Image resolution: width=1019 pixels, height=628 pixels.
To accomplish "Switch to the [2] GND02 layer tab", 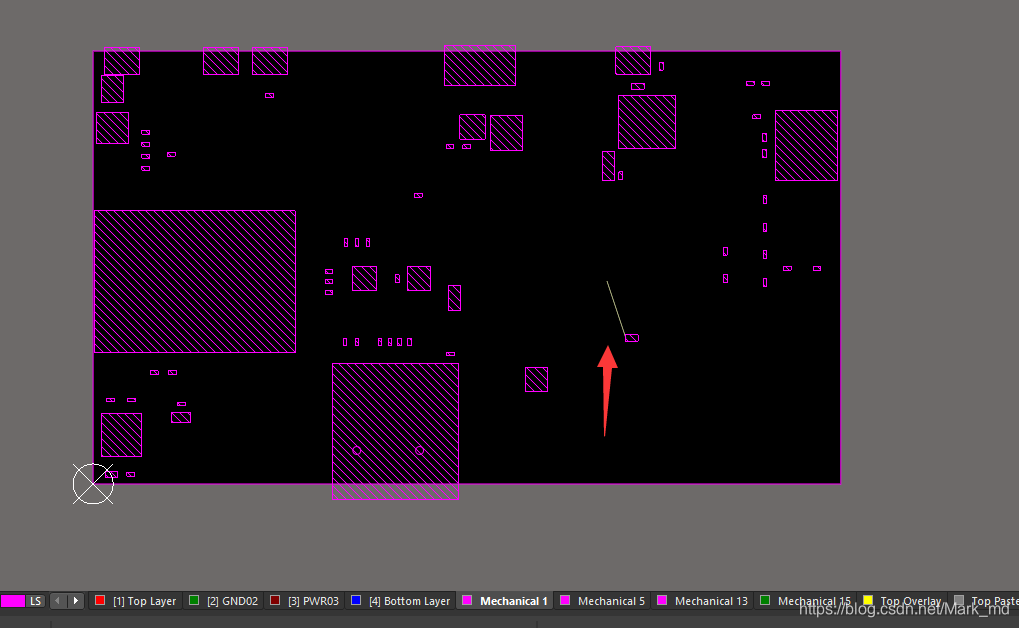I will [224, 601].
